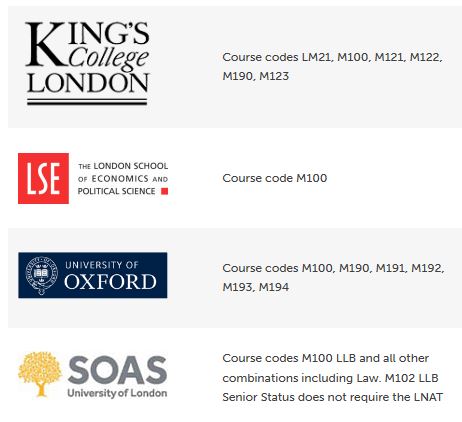The height and width of the screenshot is (422, 462).
Task: Click the M193, M194 Oxford code line
Action: point(256,287)
